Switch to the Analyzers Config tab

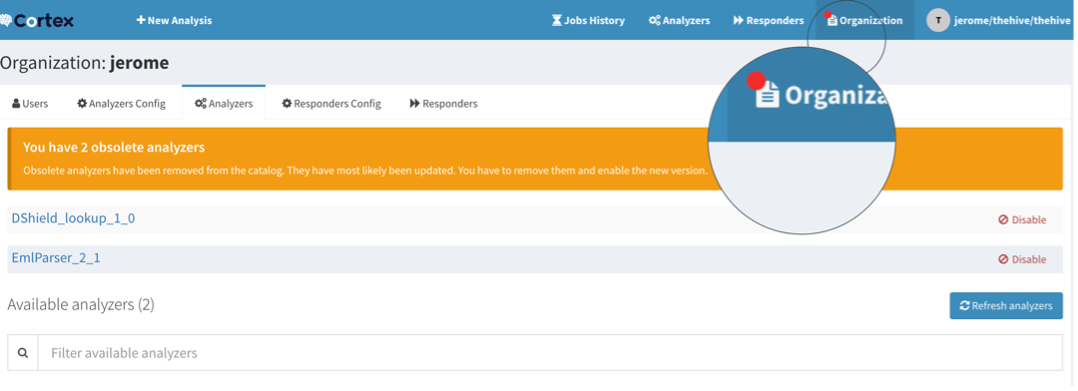122,104
